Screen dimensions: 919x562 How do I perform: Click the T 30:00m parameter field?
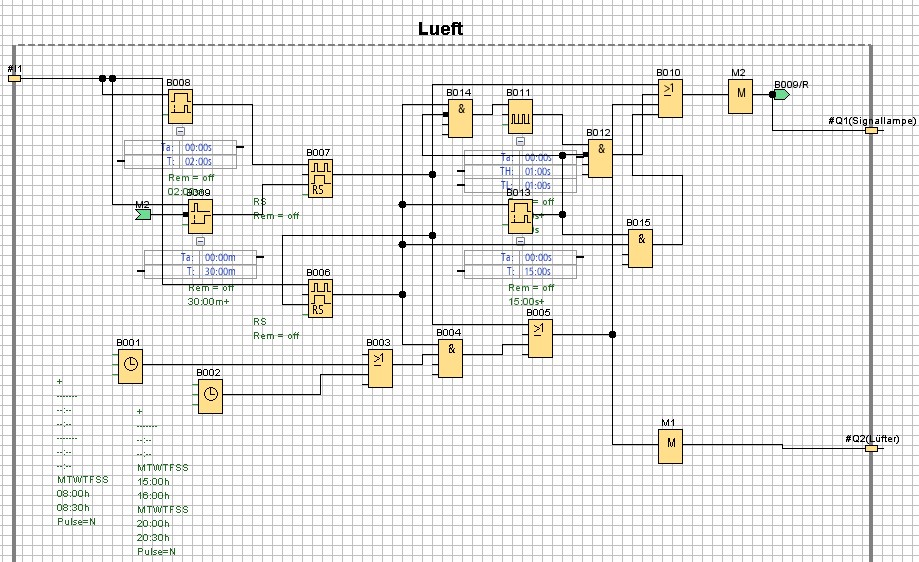coord(219,271)
